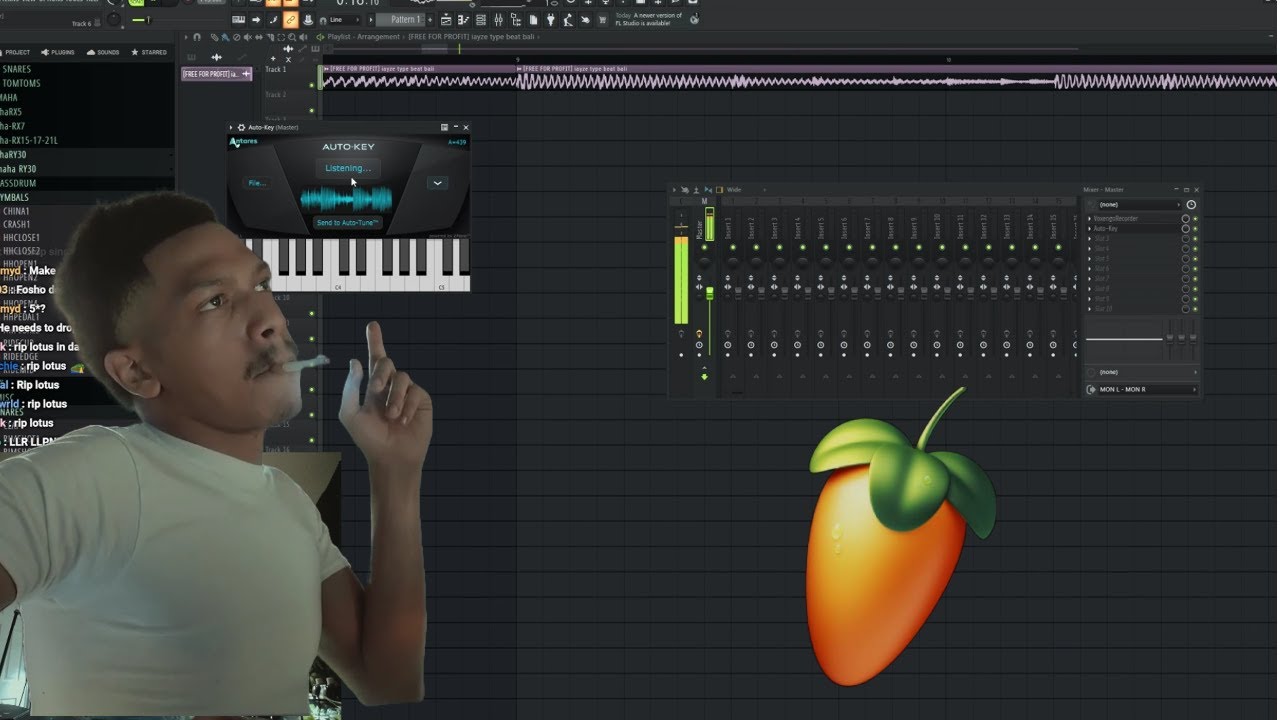
Task: Switch to the SOUNDS browser tab
Action: point(104,52)
